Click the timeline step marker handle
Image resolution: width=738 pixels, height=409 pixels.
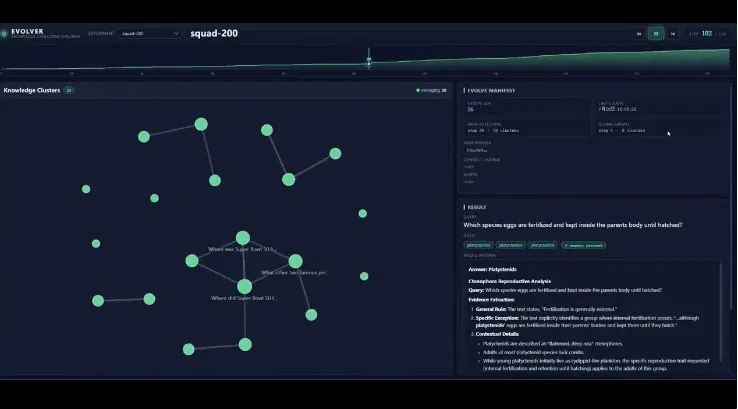[369, 62]
